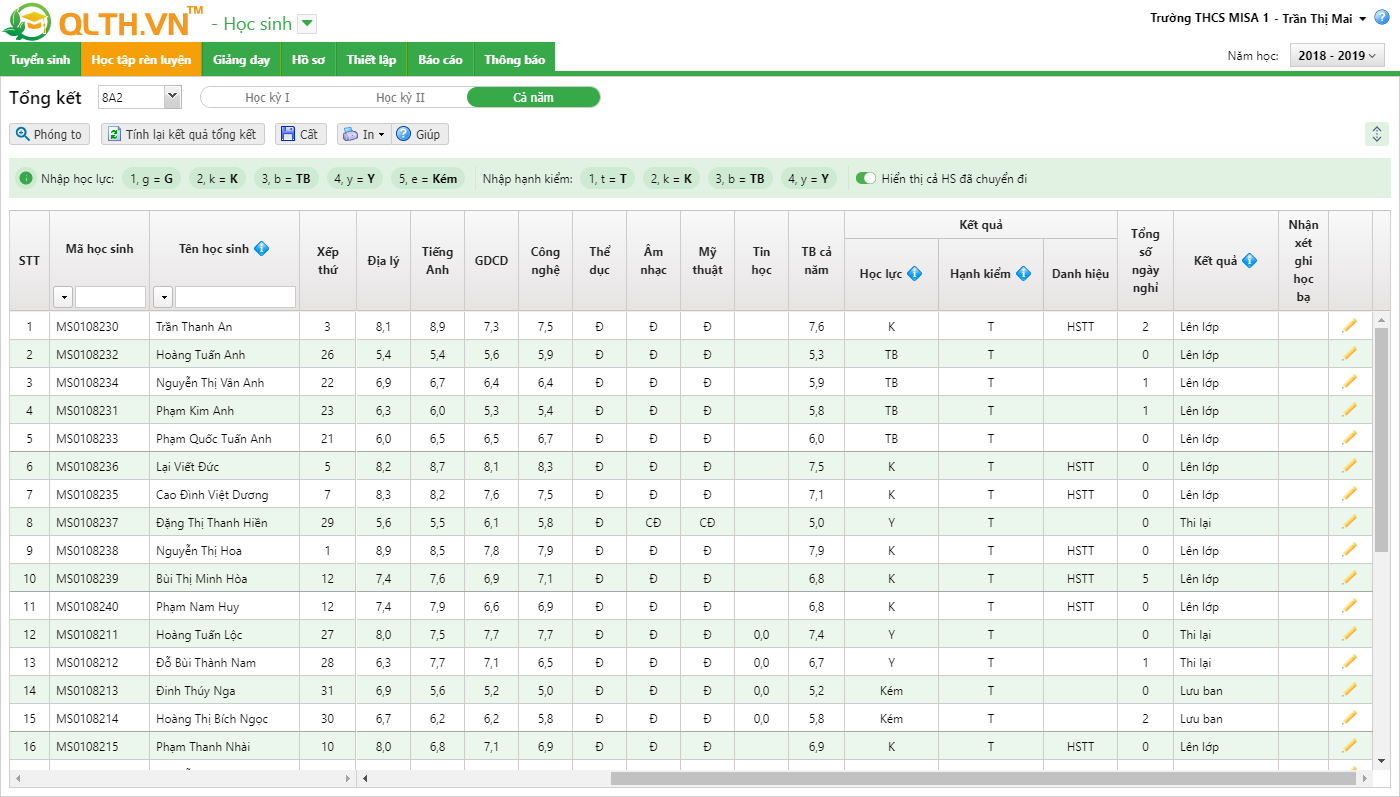Viewport: 1400px width, 797px height.
Task: Open the Học sinh module dropdown arrow
Action: (307, 24)
